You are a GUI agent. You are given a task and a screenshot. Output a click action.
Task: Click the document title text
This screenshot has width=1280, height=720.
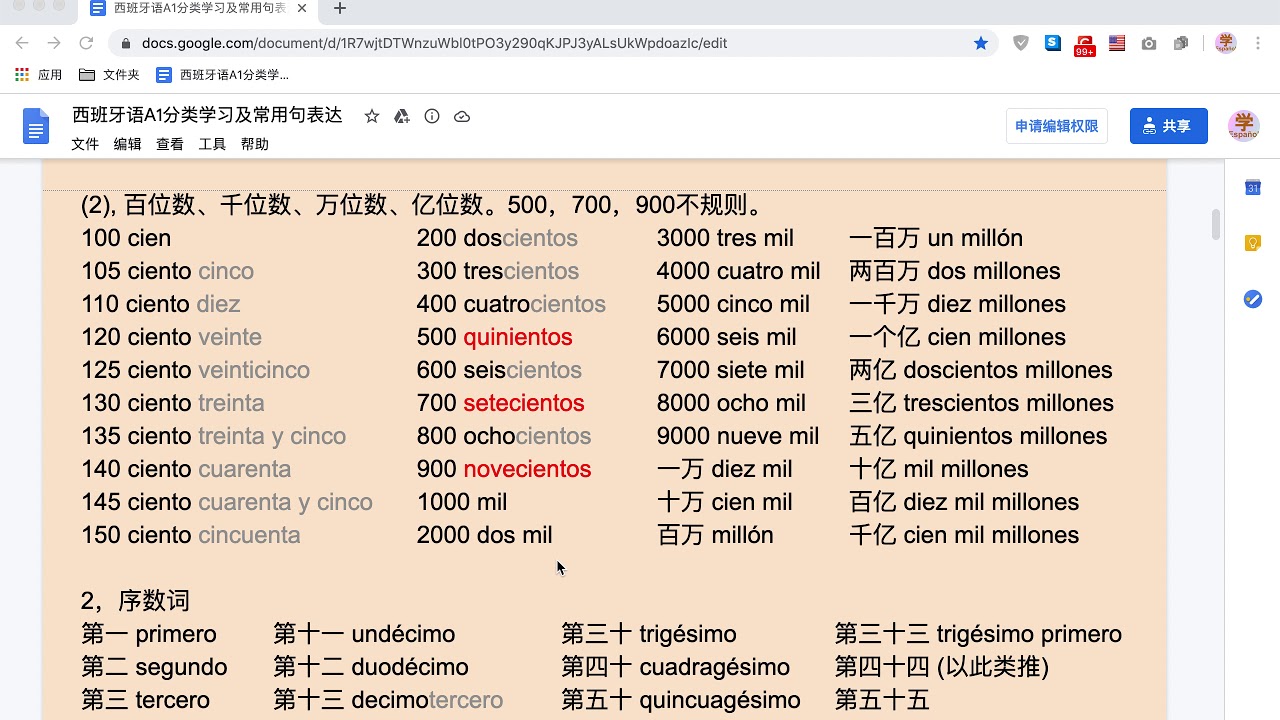(x=207, y=116)
